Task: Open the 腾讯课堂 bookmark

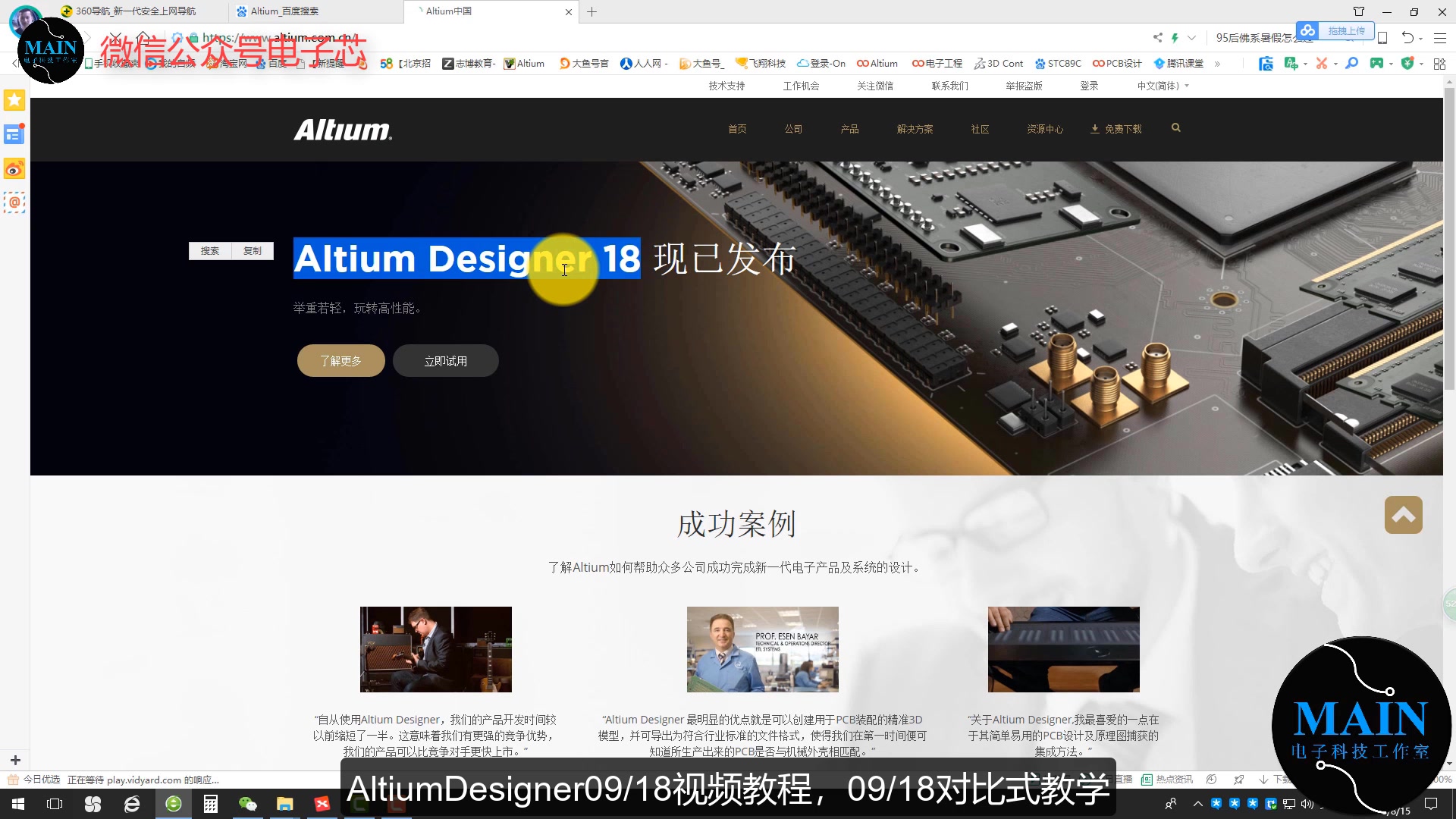Action: pyautogui.click(x=1178, y=64)
